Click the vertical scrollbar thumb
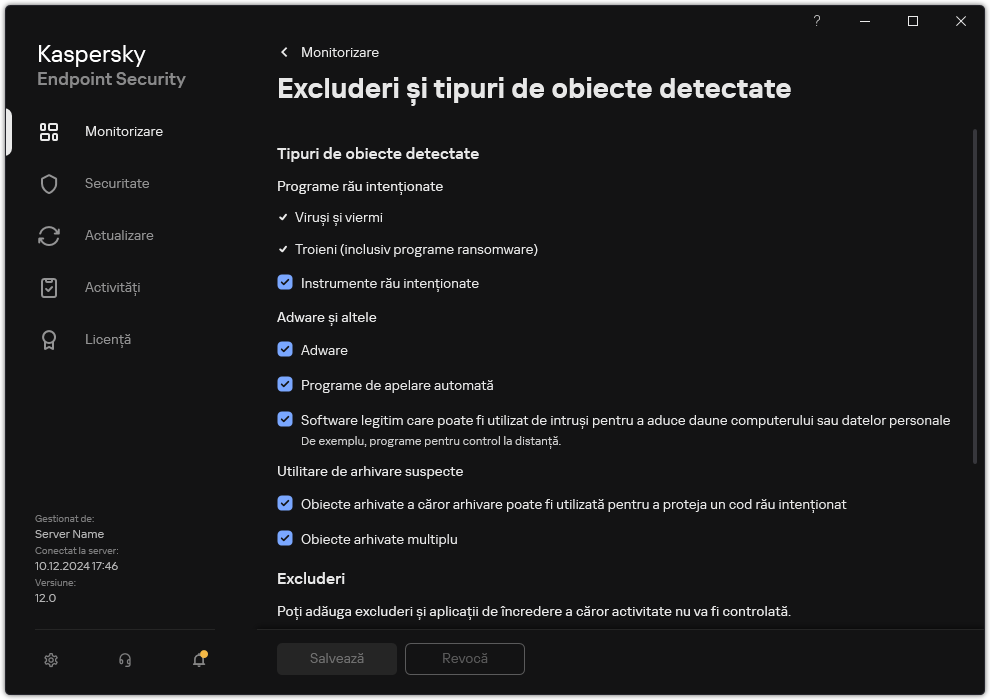 975,295
